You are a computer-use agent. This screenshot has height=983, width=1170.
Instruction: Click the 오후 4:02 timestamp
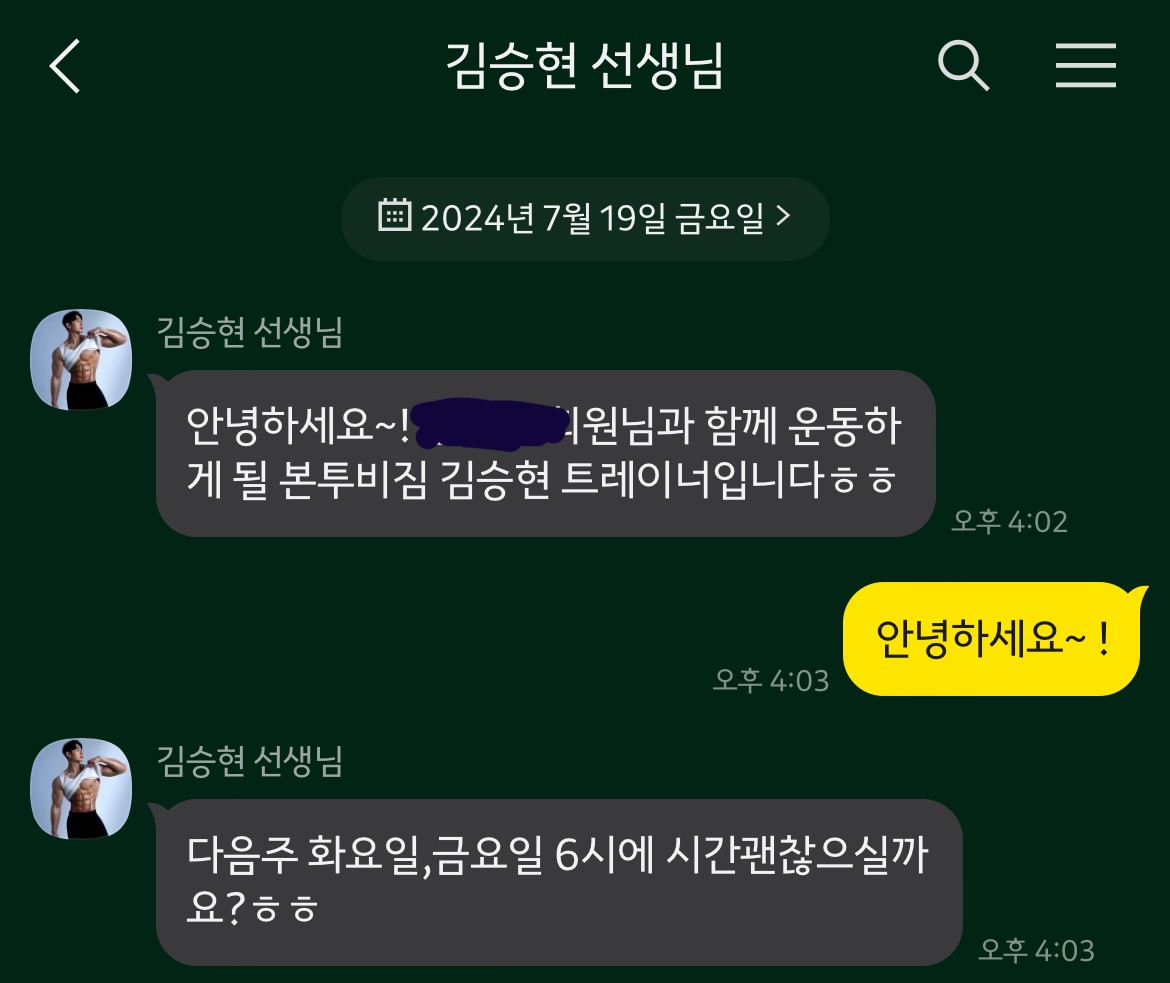(x=1009, y=522)
